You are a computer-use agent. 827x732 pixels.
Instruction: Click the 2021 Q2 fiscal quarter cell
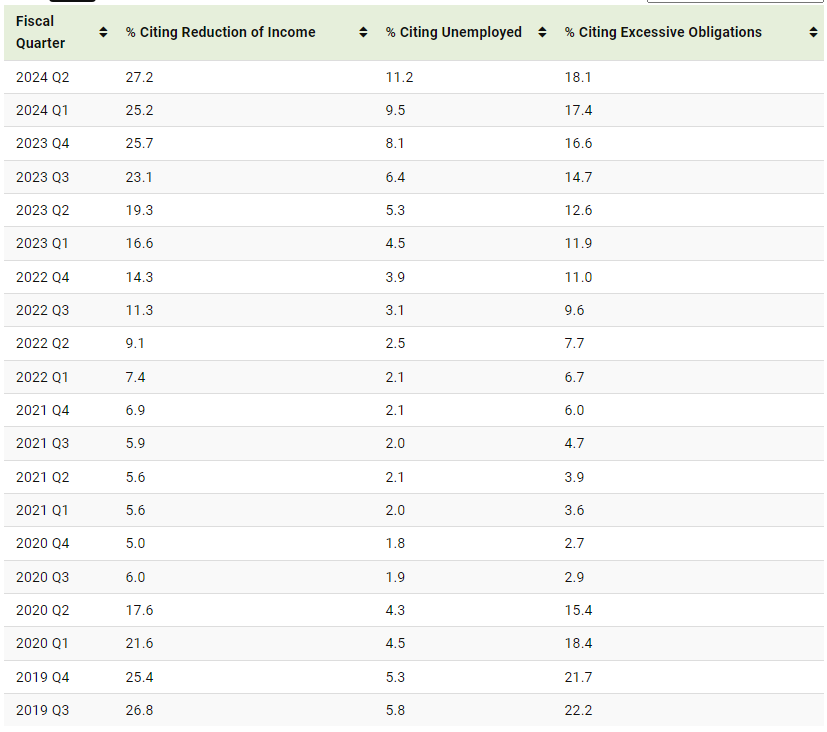point(43,477)
